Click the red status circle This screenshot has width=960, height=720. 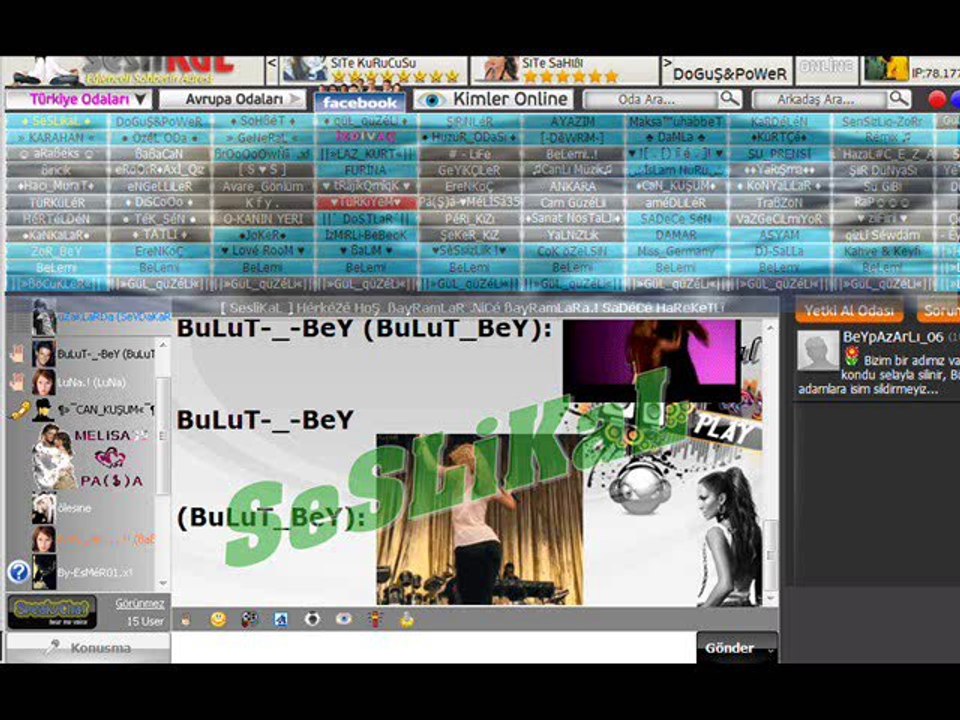pyautogui.click(x=937, y=99)
